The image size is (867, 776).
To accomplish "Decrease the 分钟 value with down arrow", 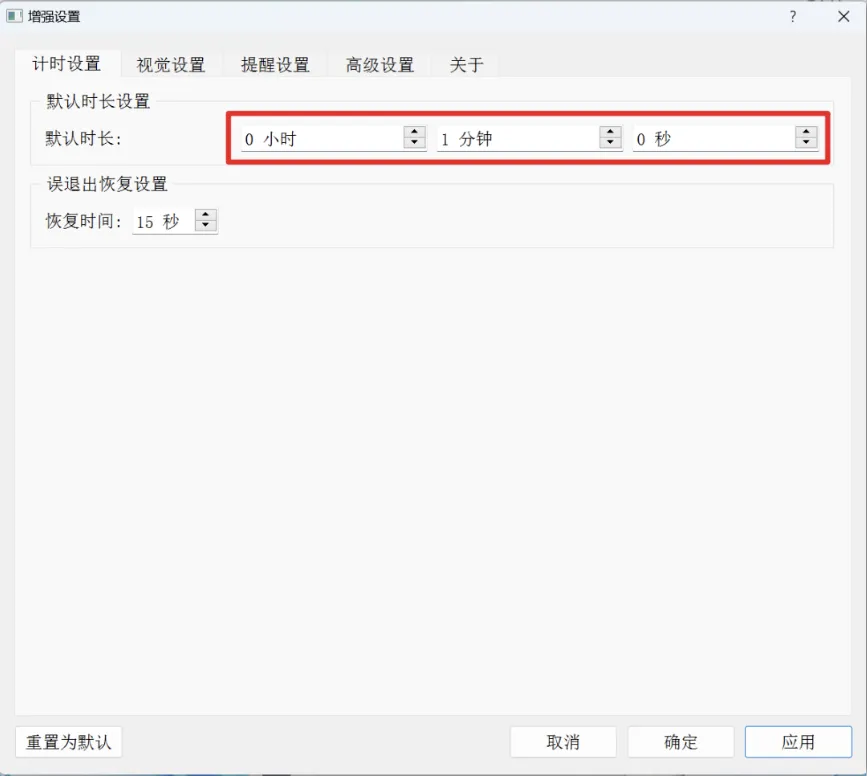I will [610, 143].
